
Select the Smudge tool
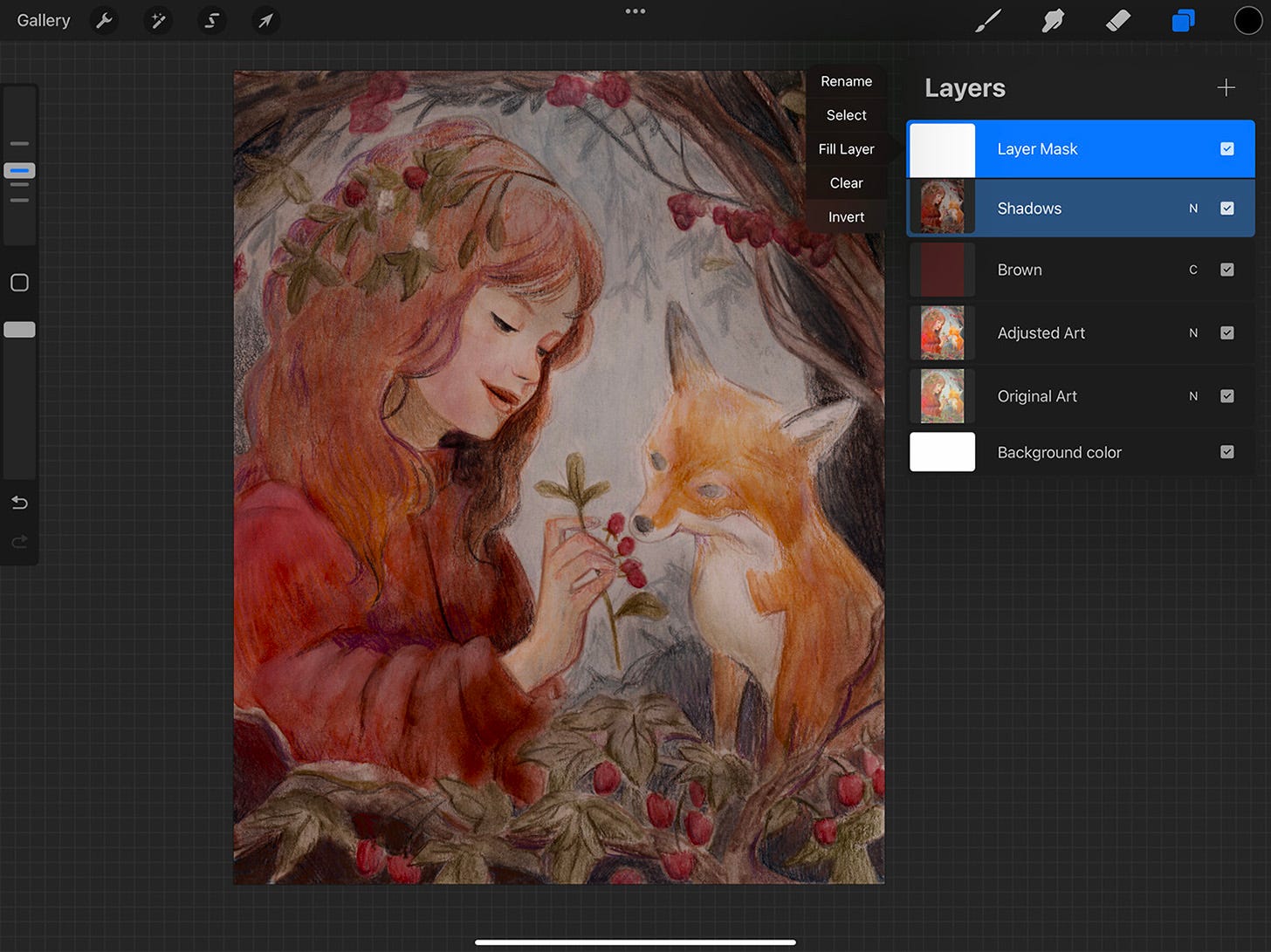1053,20
